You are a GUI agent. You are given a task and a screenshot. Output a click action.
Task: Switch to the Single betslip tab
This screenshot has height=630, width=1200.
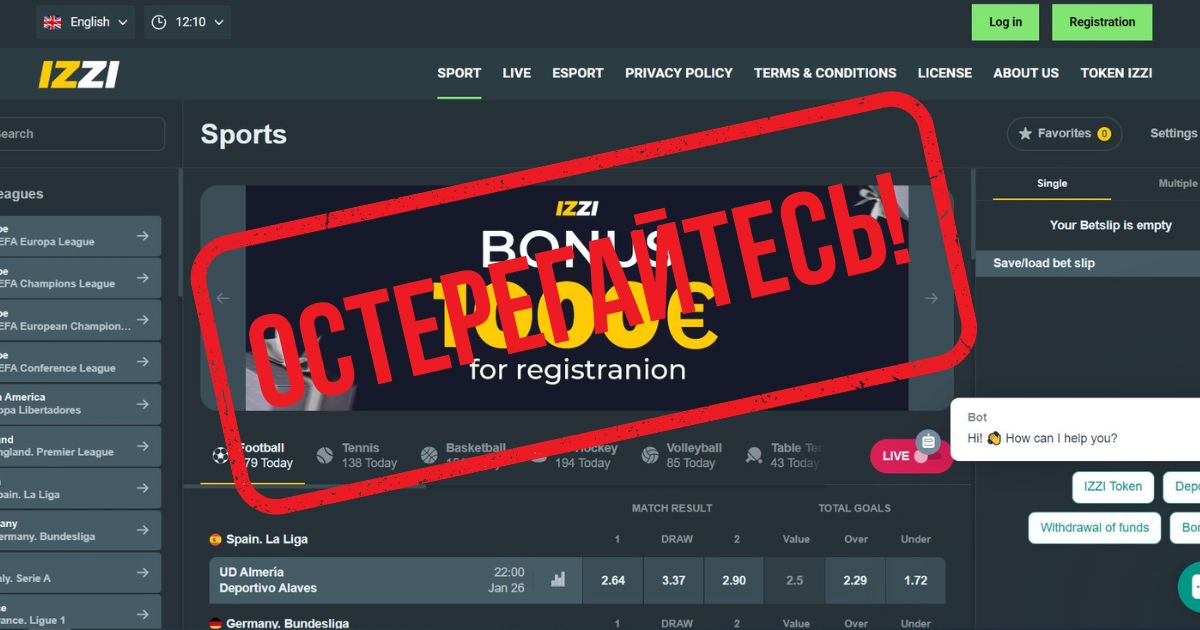pyautogui.click(x=1052, y=184)
